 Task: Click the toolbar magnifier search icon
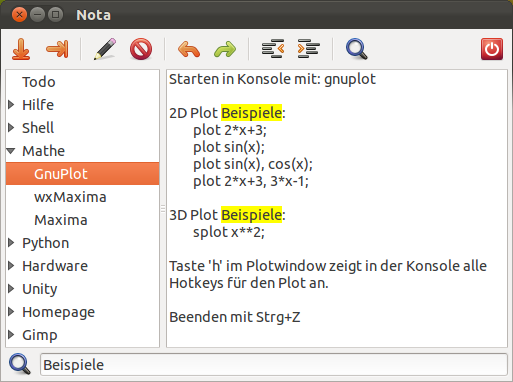pos(357,49)
